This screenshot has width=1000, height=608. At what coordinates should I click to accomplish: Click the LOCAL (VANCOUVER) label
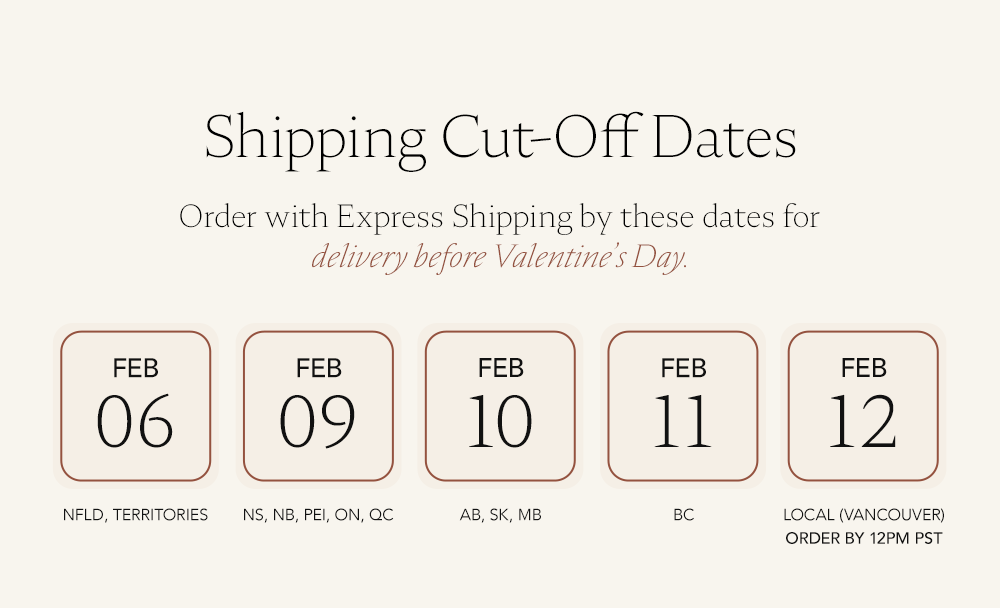coord(864,515)
